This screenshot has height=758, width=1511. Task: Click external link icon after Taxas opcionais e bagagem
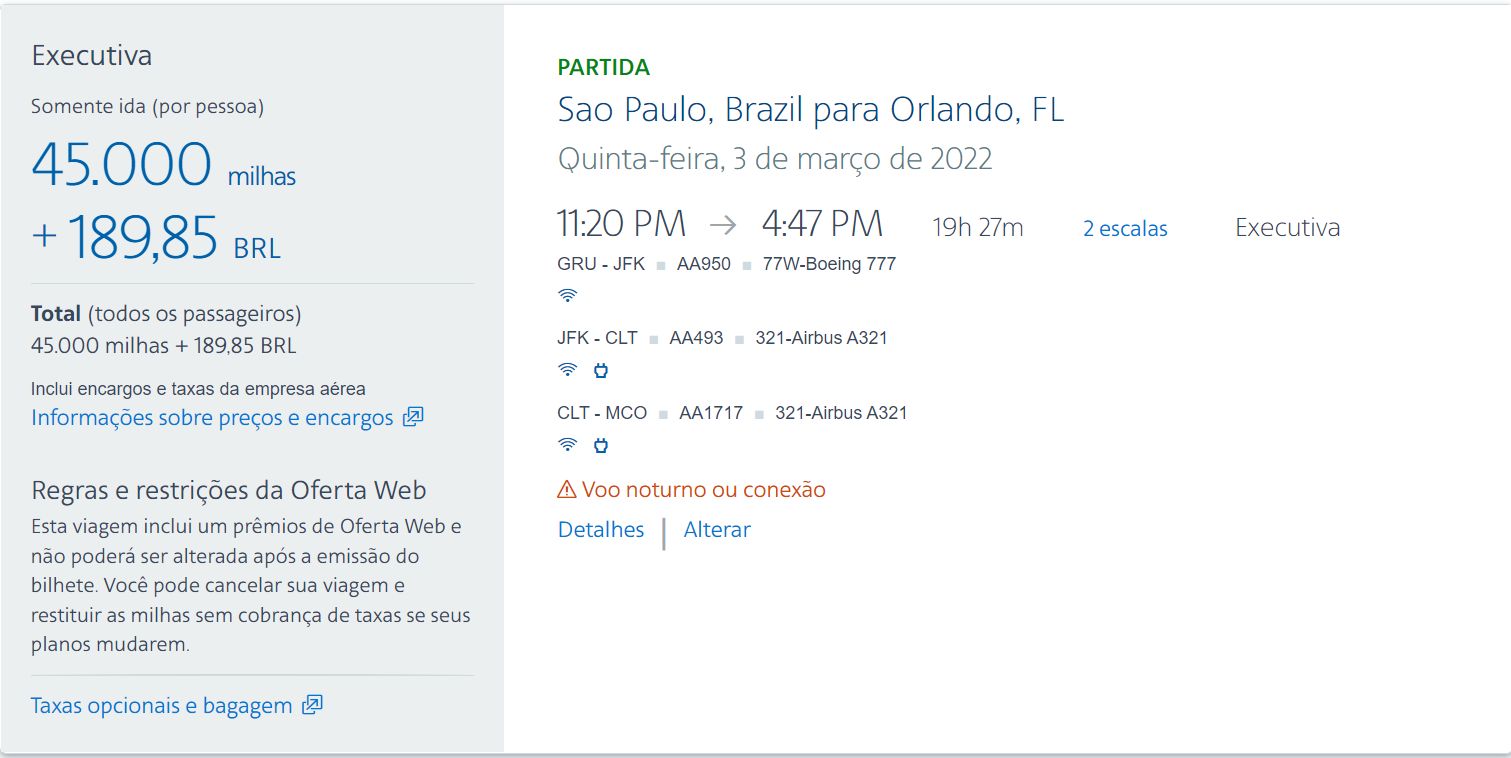(312, 705)
